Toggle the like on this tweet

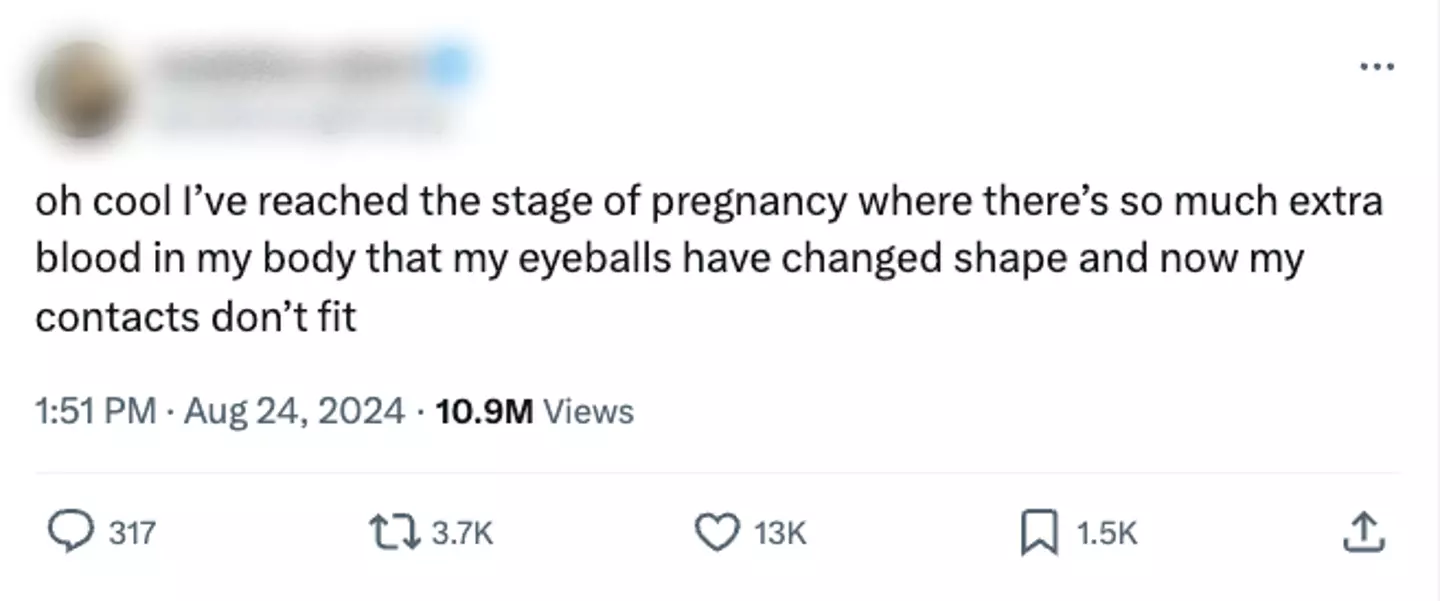coord(717,533)
